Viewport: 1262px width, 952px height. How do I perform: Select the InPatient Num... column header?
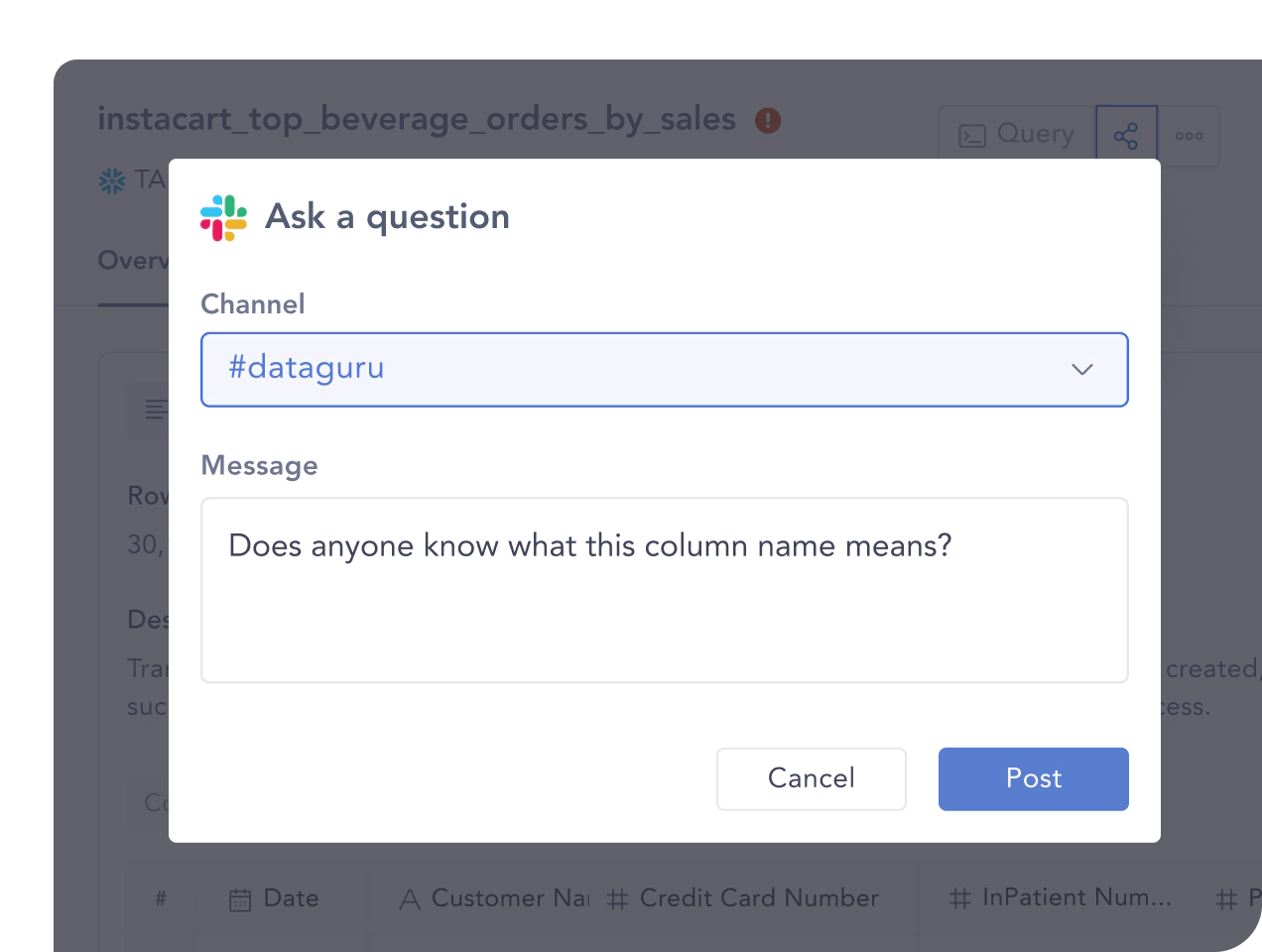pos(1061,899)
